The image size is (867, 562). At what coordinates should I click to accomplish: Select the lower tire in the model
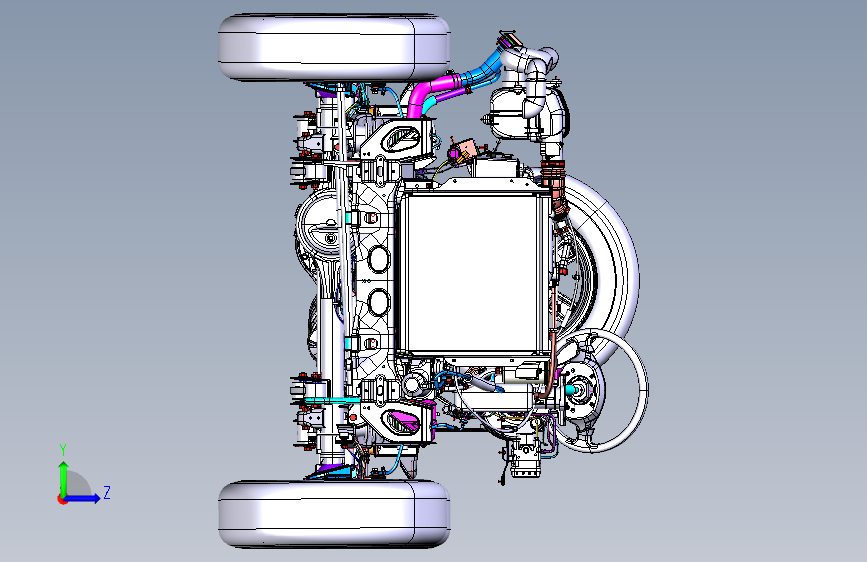[334, 514]
